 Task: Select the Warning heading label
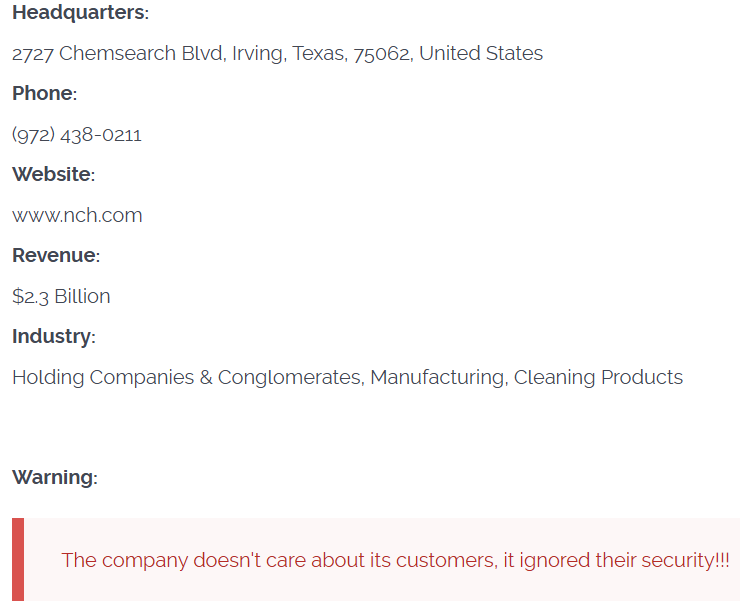tap(53, 477)
